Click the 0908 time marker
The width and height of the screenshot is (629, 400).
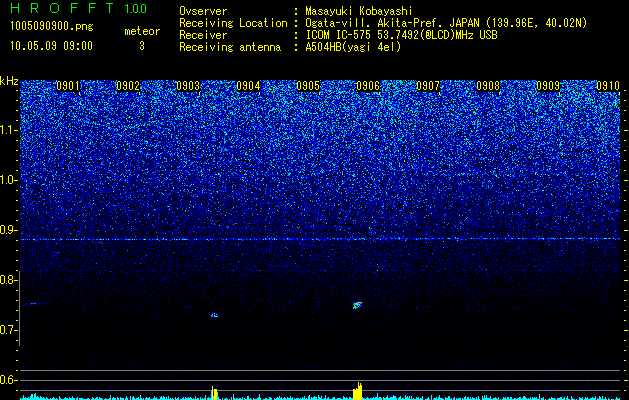pyautogui.click(x=488, y=86)
